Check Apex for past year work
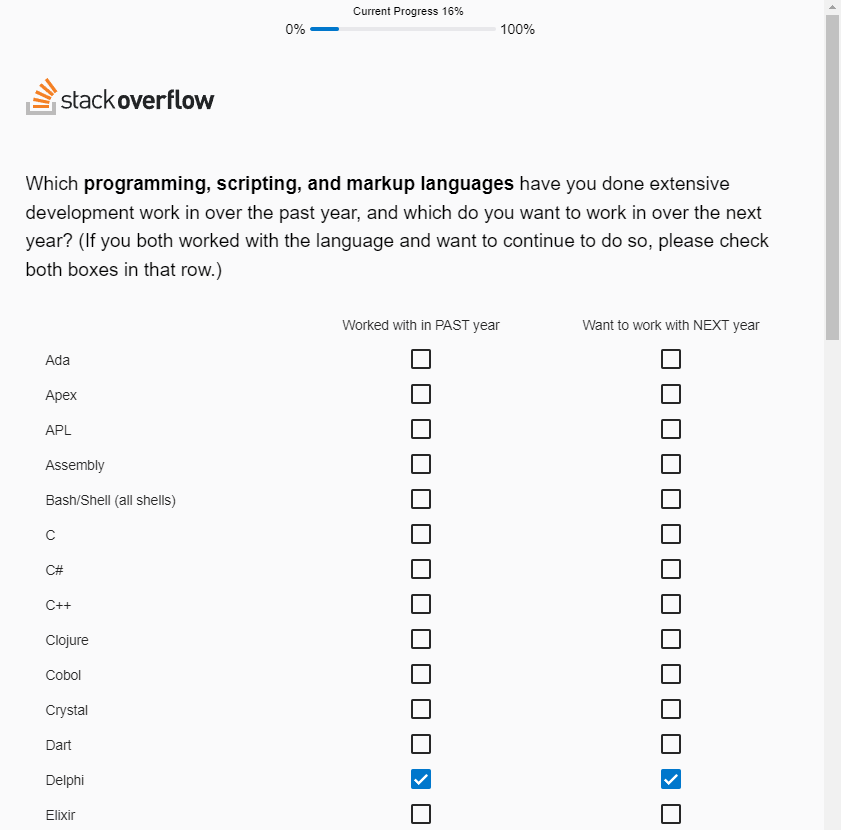This screenshot has height=830, width=841. [x=421, y=393]
